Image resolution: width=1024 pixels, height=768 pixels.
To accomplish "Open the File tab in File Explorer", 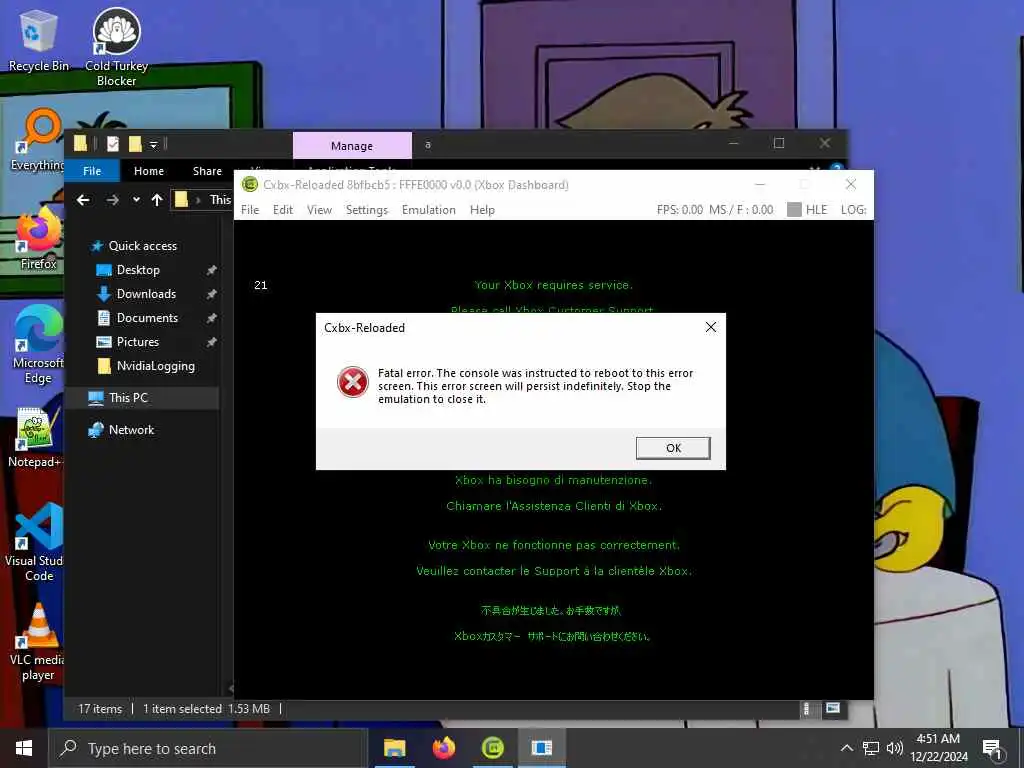I will [92, 171].
